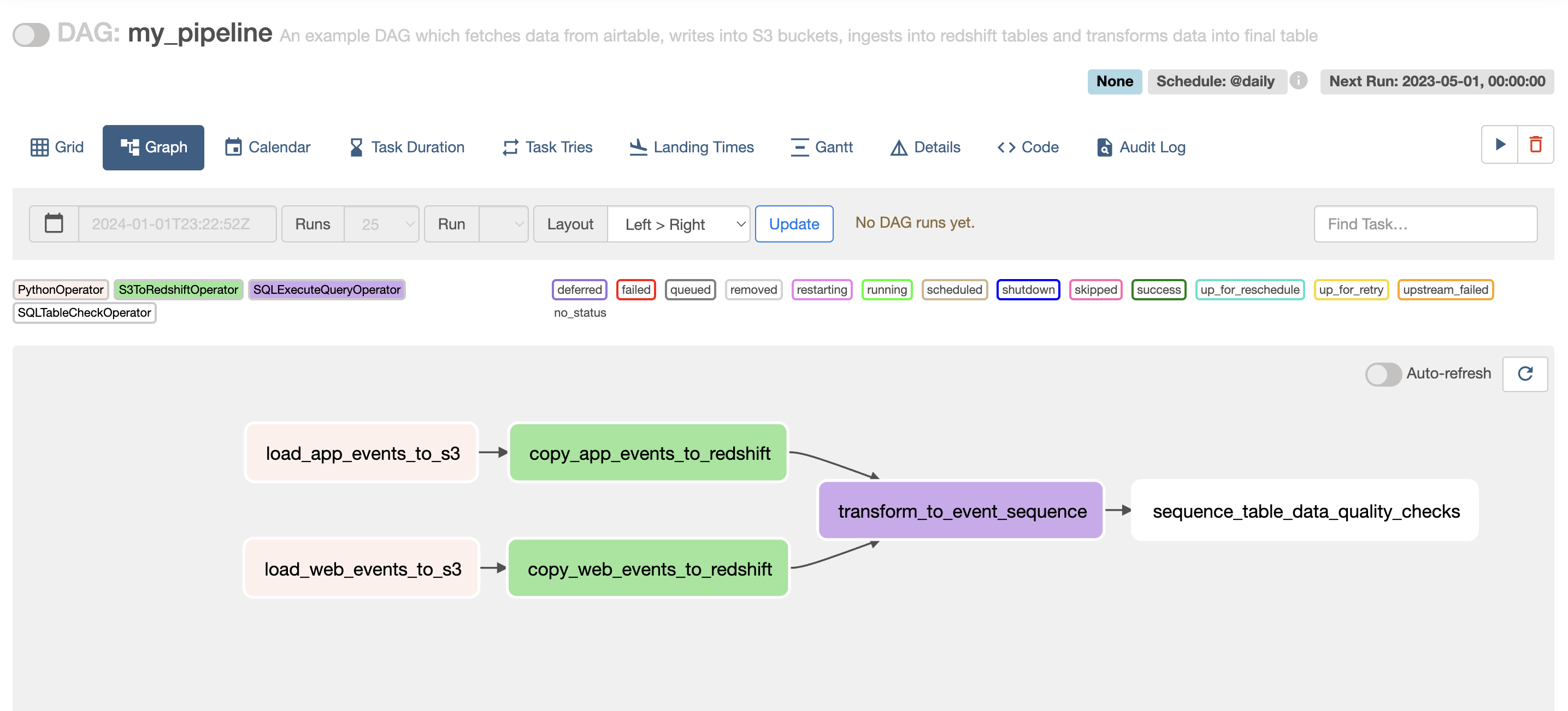Open the Runs count dropdown
This screenshot has height=711, width=1568.
382,224
